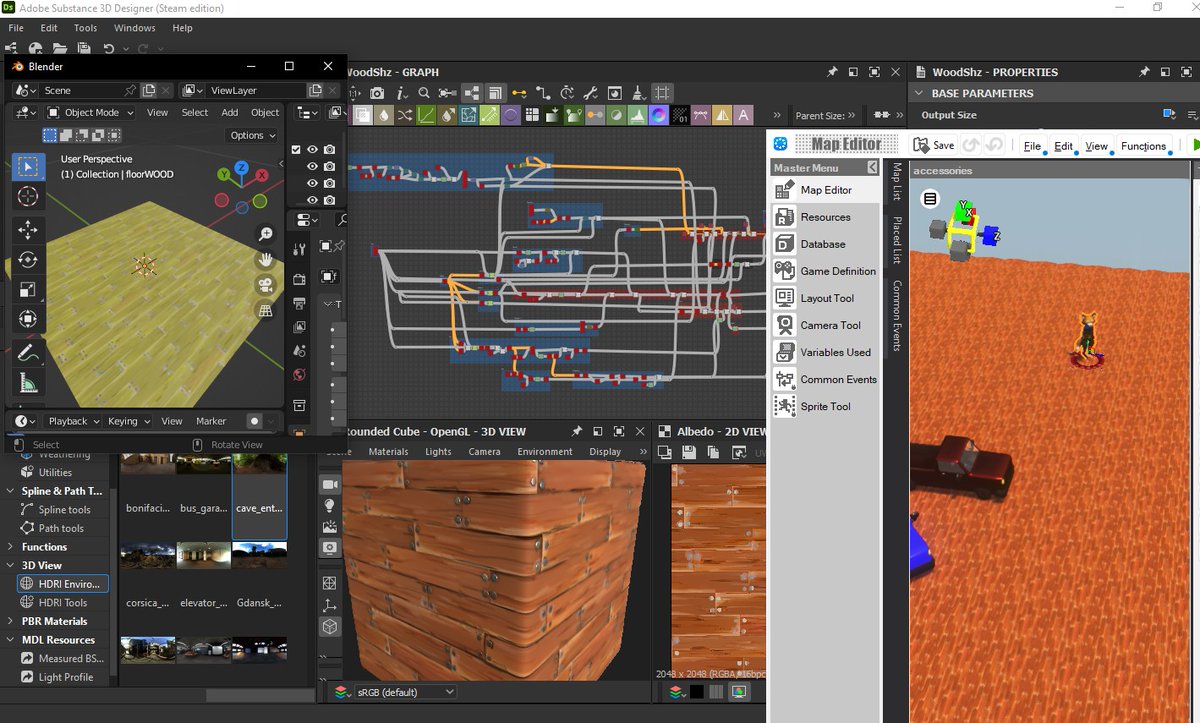Toggle the collection checkbox in Blender's outliner
This screenshot has width=1200, height=723.
click(296, 149)
